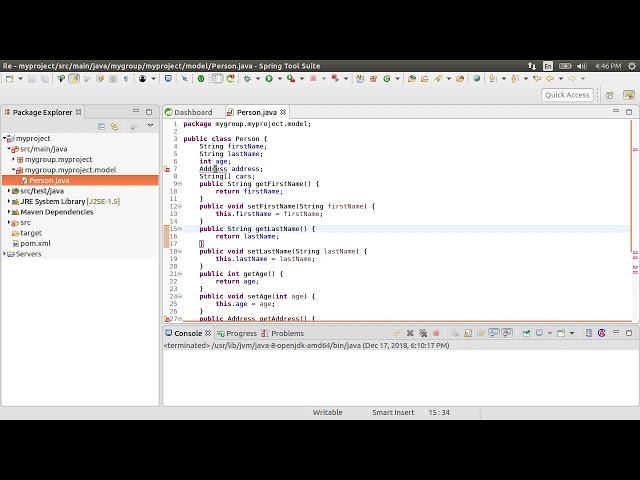Click the Skip All Breakpoints icon
640x480 pixels.
tap(184, 78)
